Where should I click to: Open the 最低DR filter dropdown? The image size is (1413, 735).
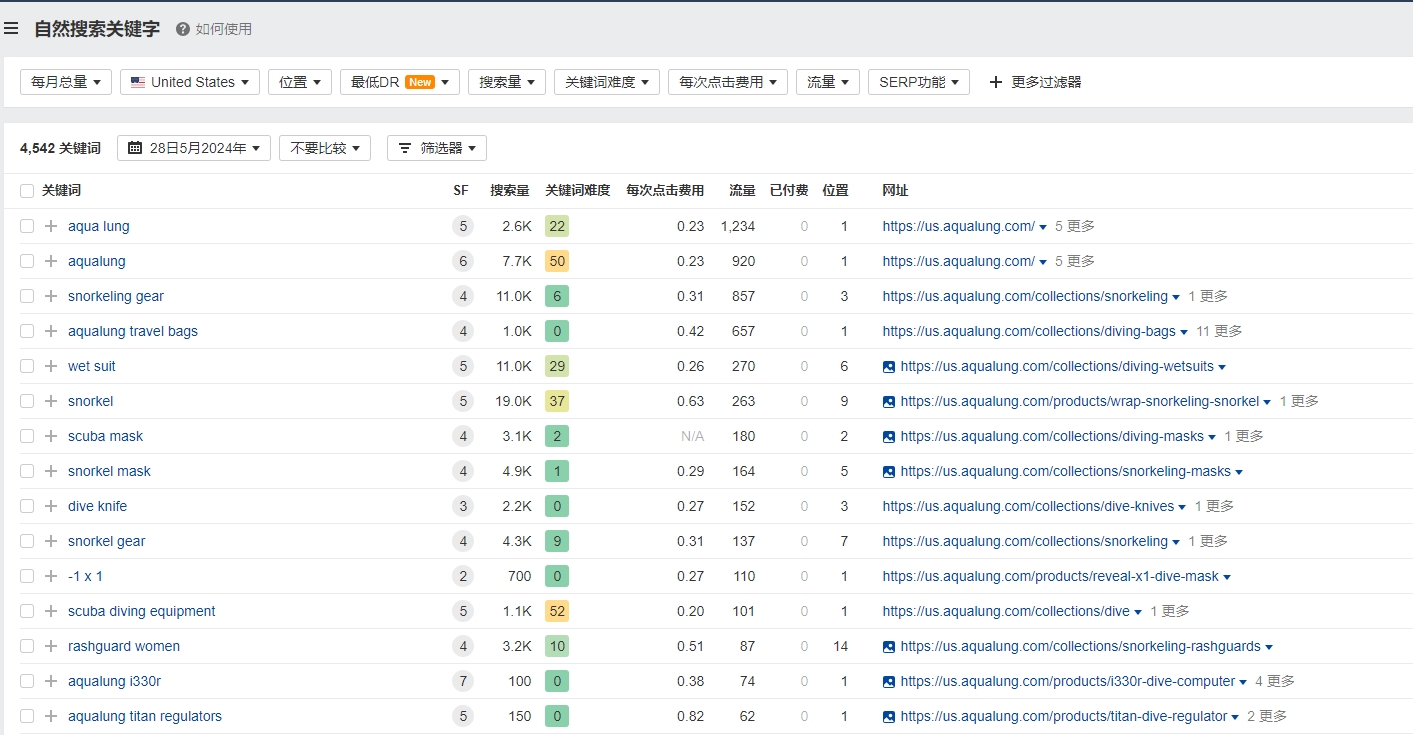pos(400,82)
